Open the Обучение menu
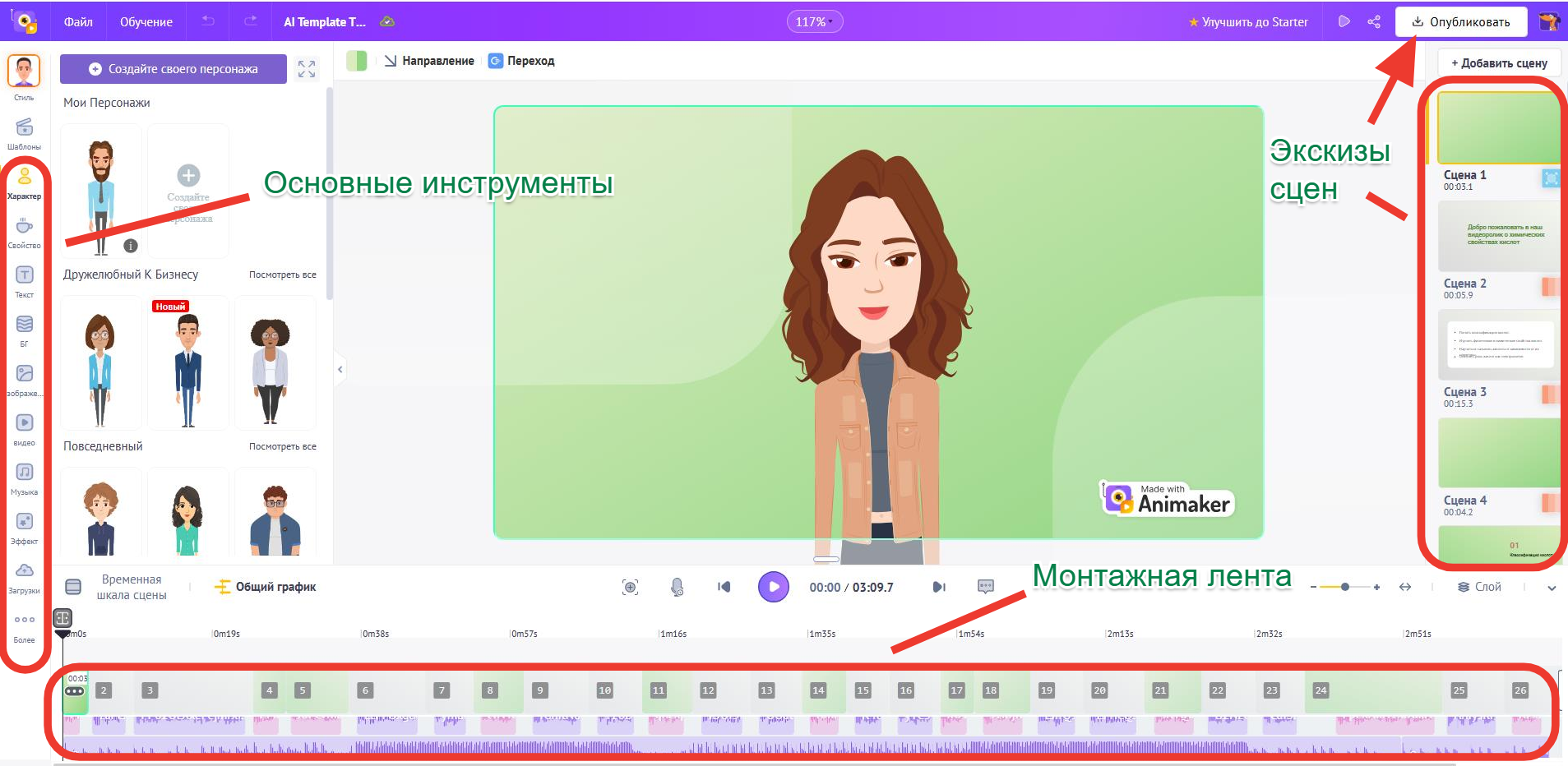This screenshot has width=1568, height=766. [146, 21]
